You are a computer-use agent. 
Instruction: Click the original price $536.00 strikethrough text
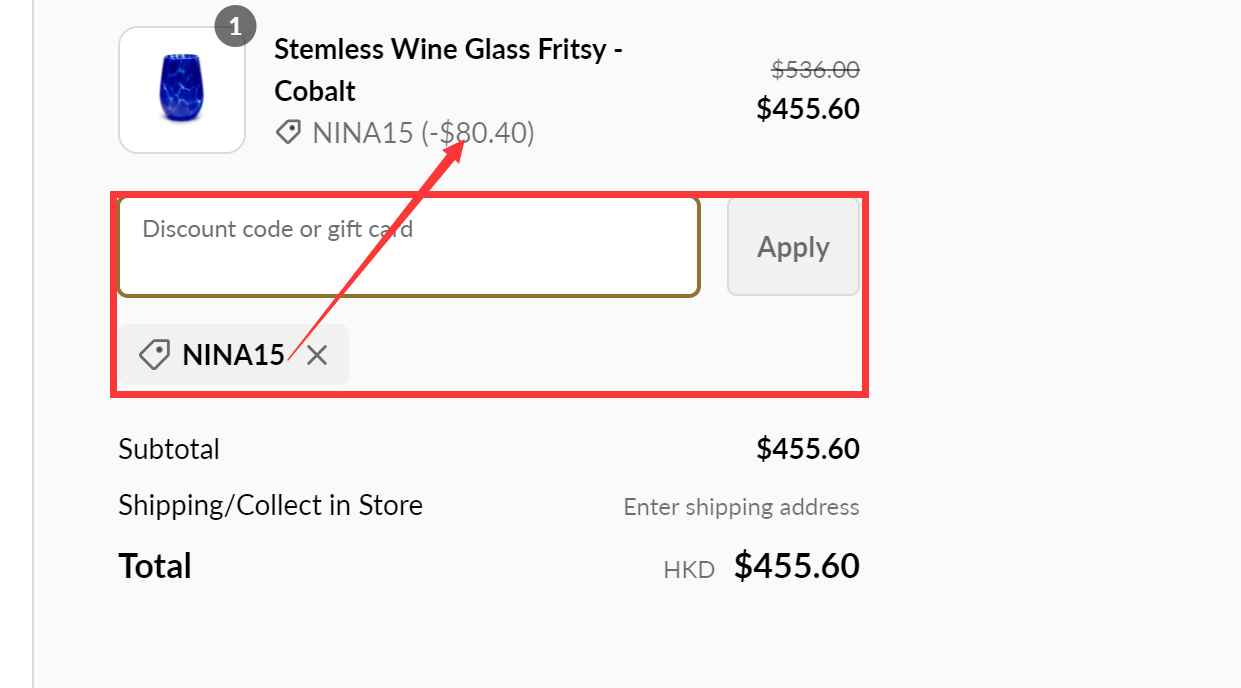815,69
